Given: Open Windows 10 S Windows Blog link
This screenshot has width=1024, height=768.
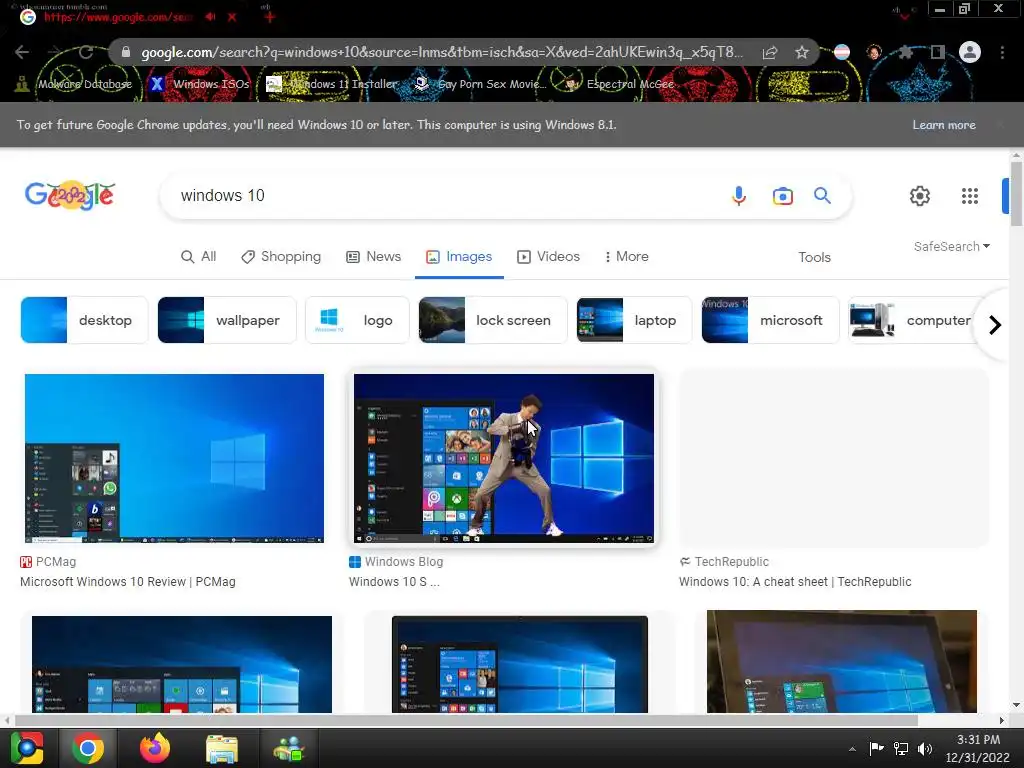Looking at the screenshot, I should point(394,582).
